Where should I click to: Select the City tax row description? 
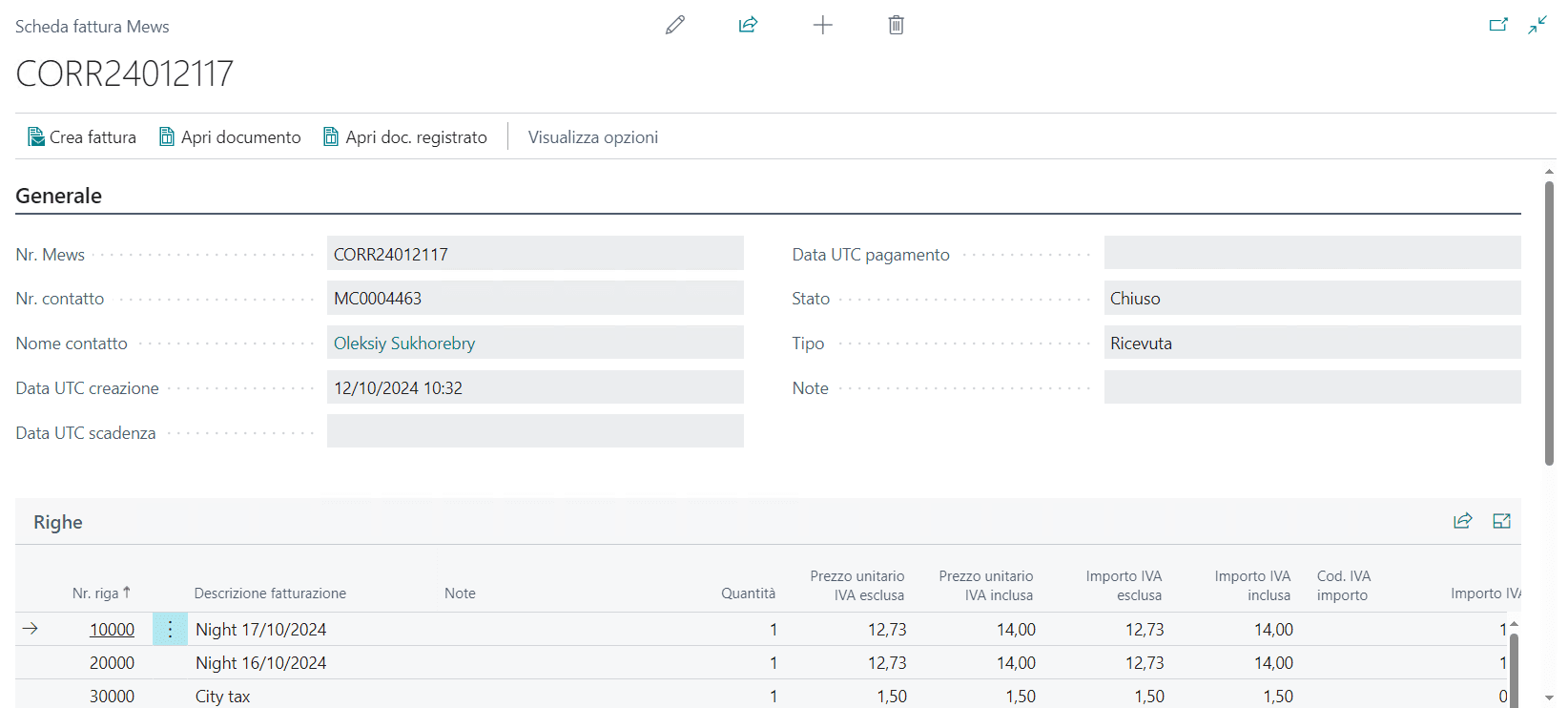(x=223, y=697)
